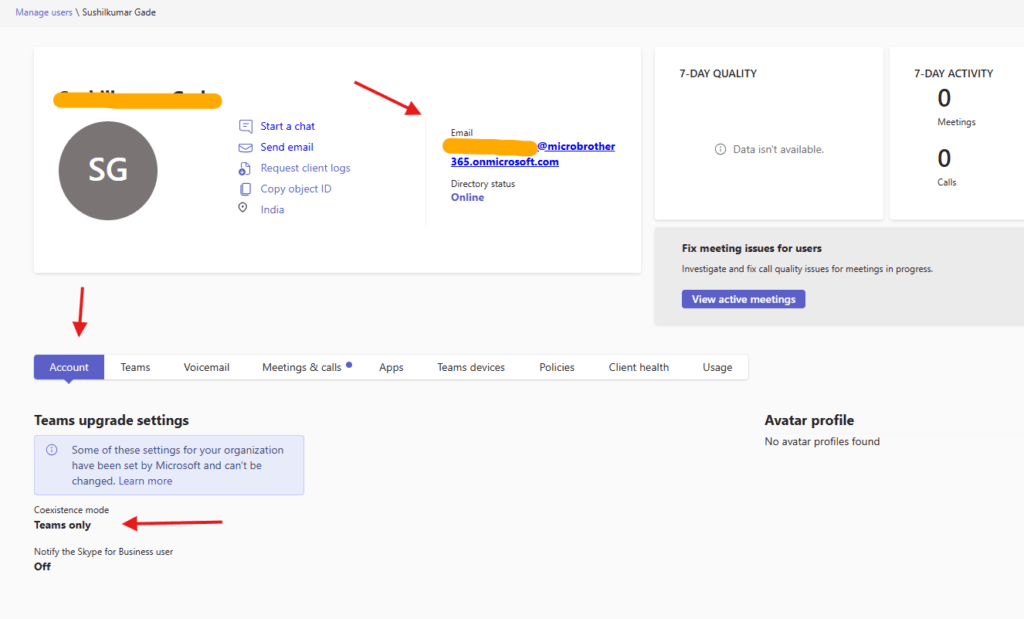Open the Client health tab
The image size is (1024, 619).
click(639, 367)
